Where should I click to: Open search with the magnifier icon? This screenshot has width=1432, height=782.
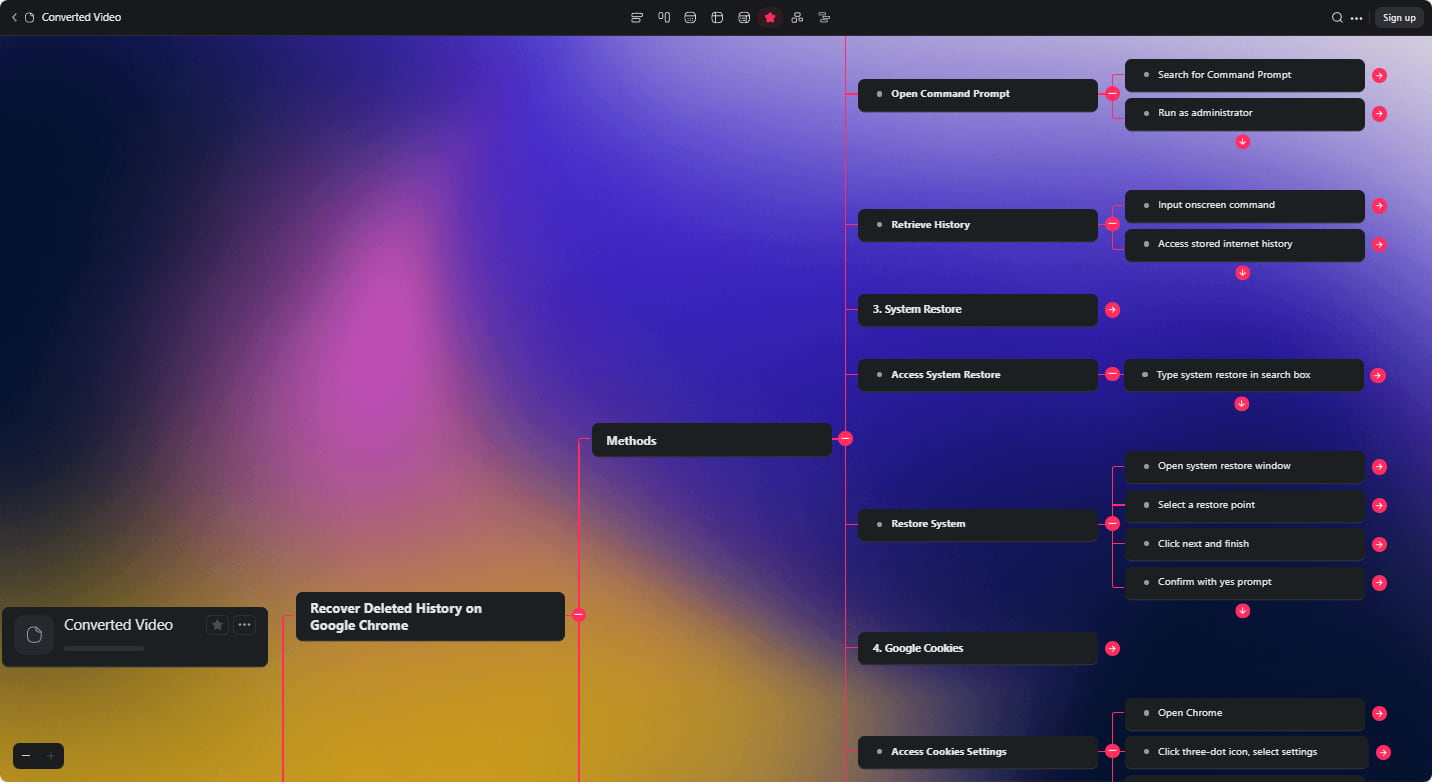click(1337, 17)
